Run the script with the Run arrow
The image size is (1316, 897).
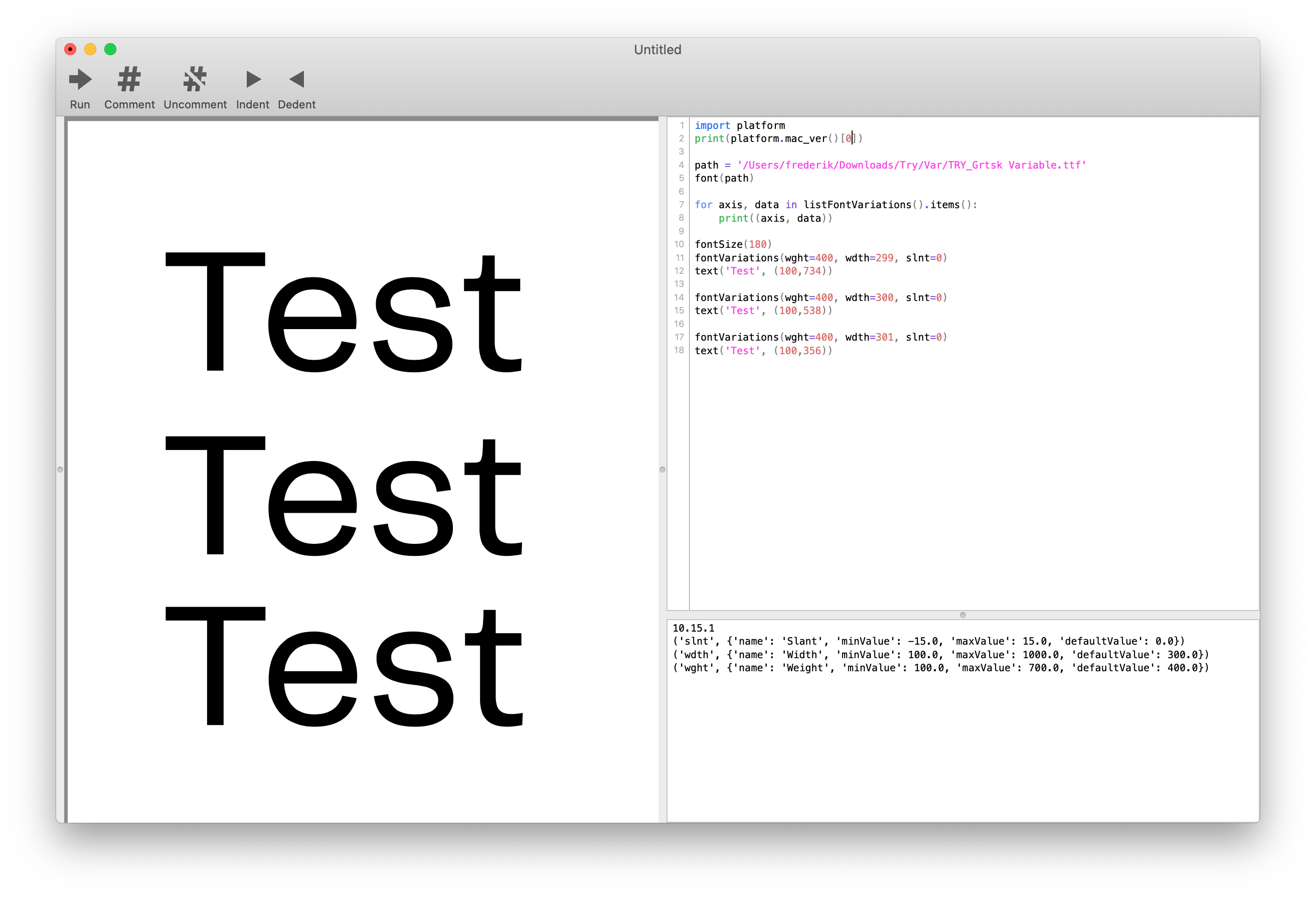[80, 79]
